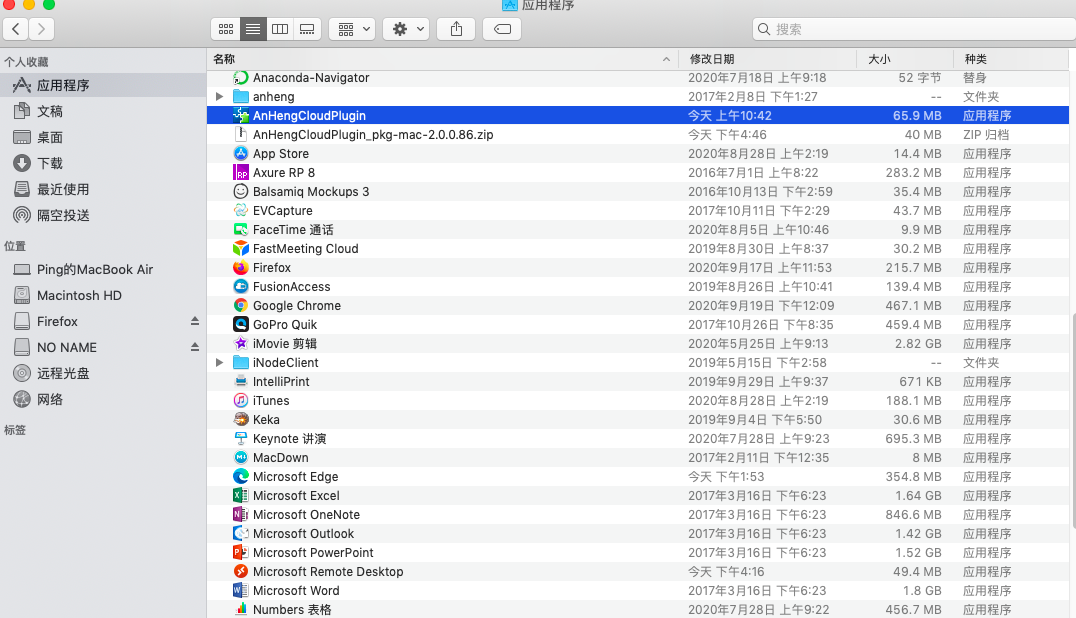Expand the iNodeClient folder disclosure triangle

tap(220, 362)
